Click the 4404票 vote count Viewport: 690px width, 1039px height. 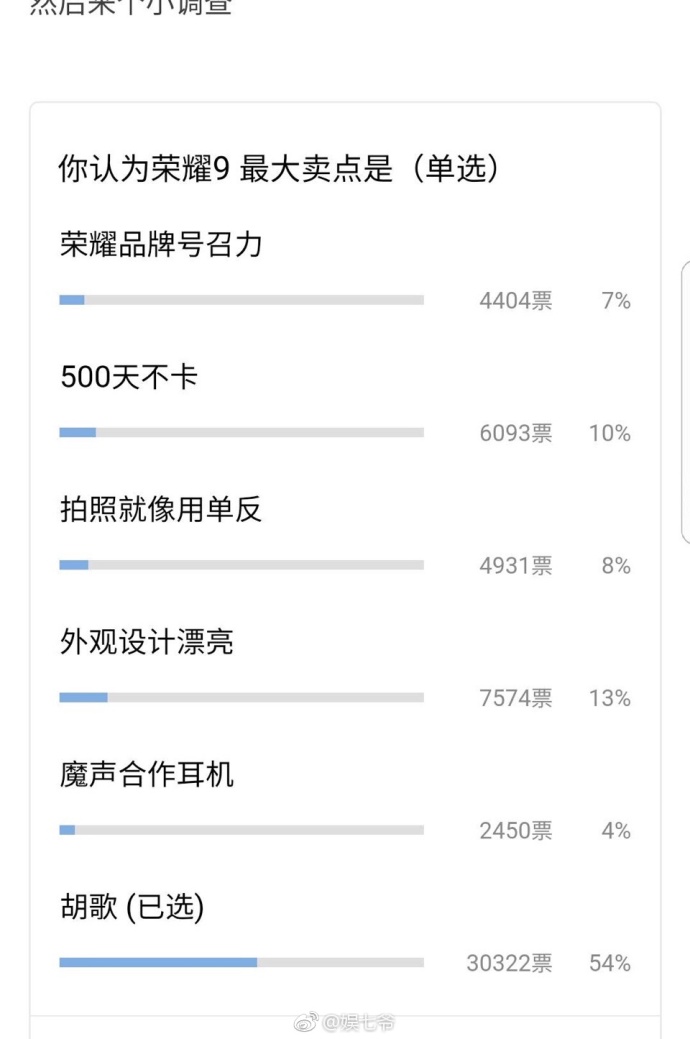click(x=516, y=301)
